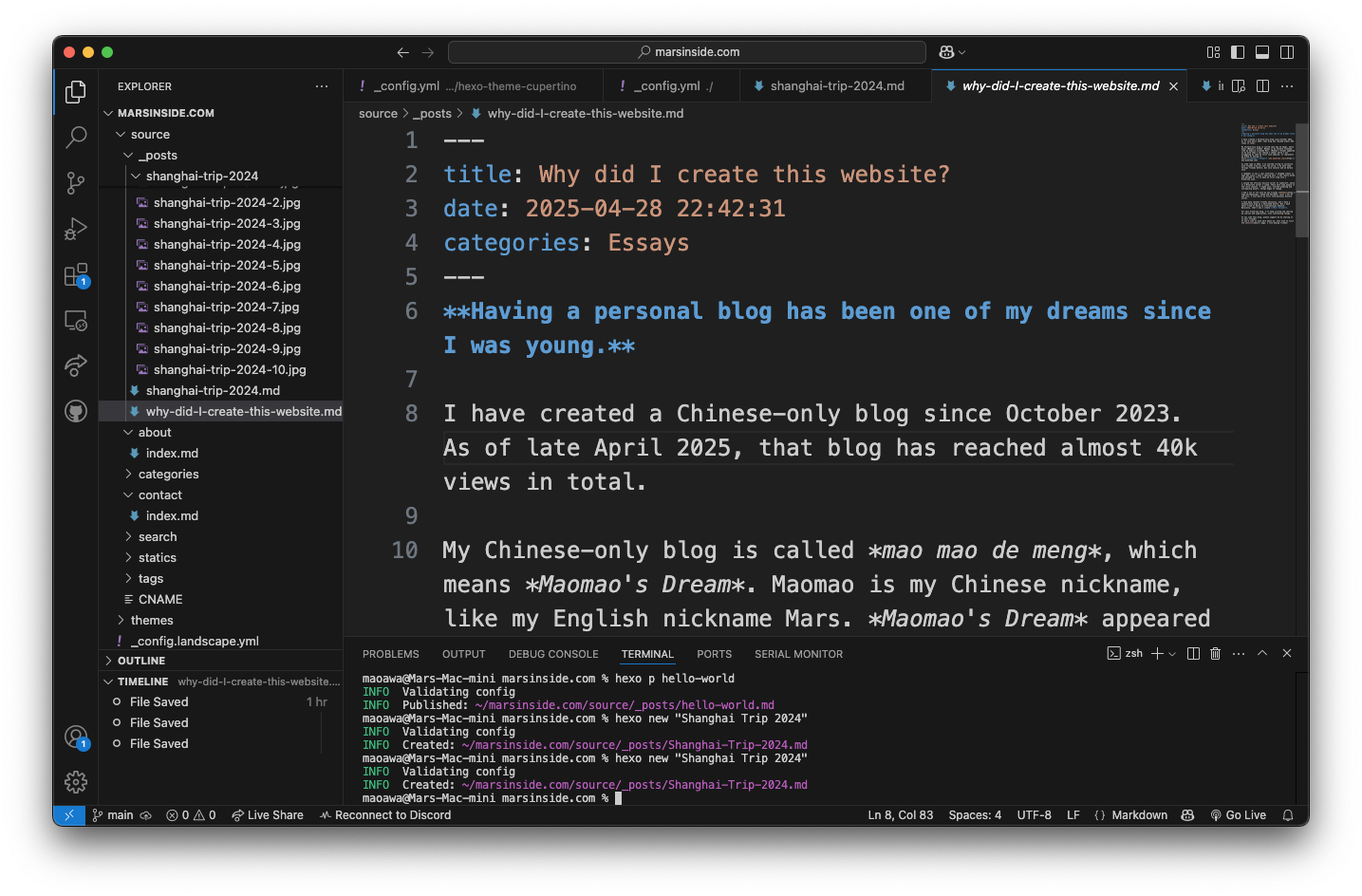Open the GitHub icon in activity bar
The height and width of the screenshot is (896, 1362).
pos(76,411)
